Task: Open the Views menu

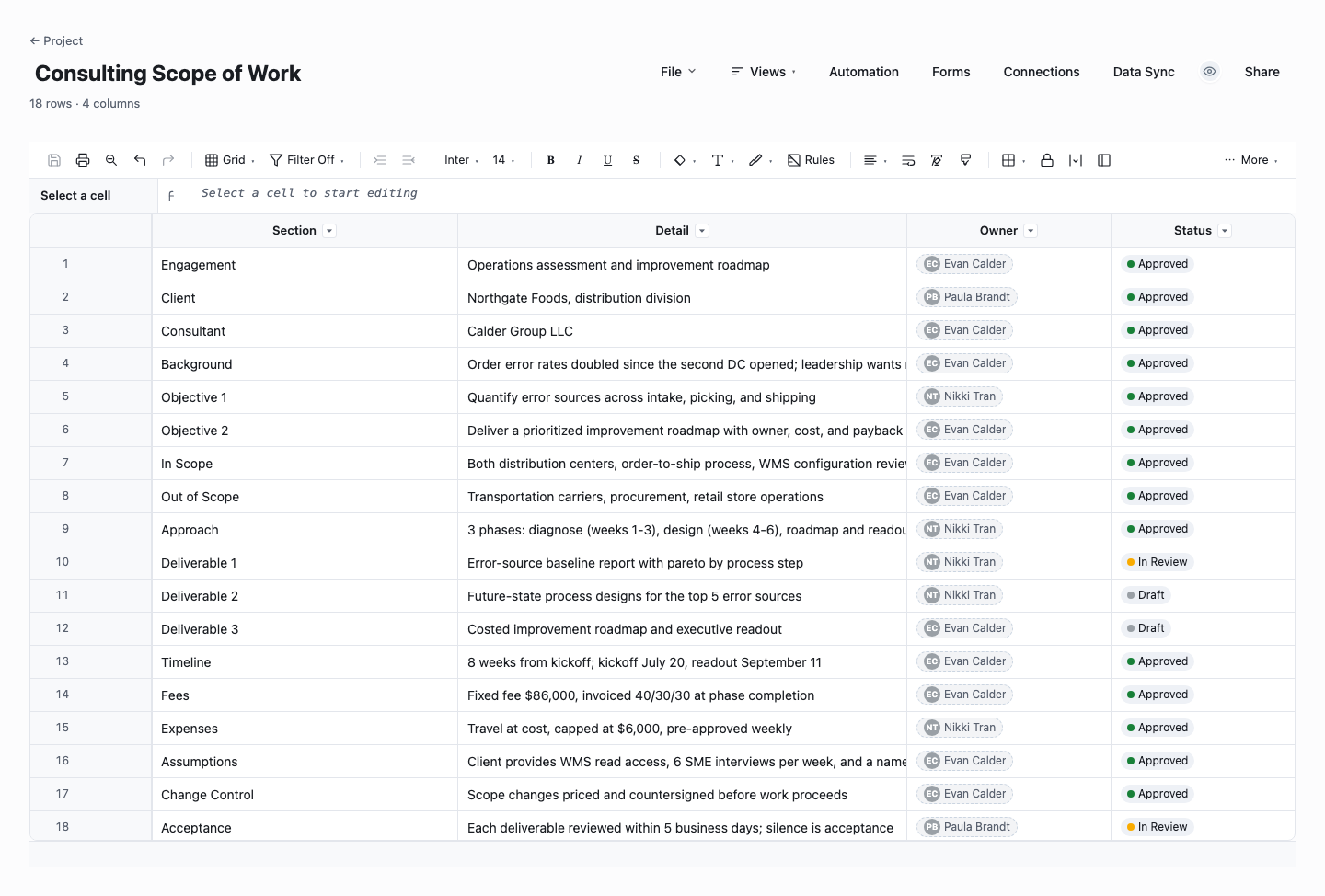Action: click(x=763, y=72)
